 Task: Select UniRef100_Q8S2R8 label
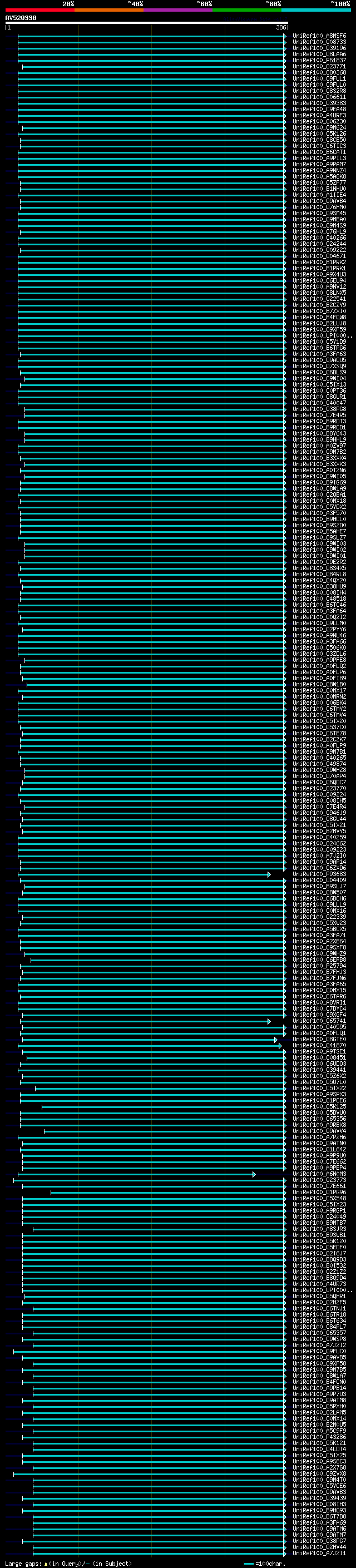(319, 91)
